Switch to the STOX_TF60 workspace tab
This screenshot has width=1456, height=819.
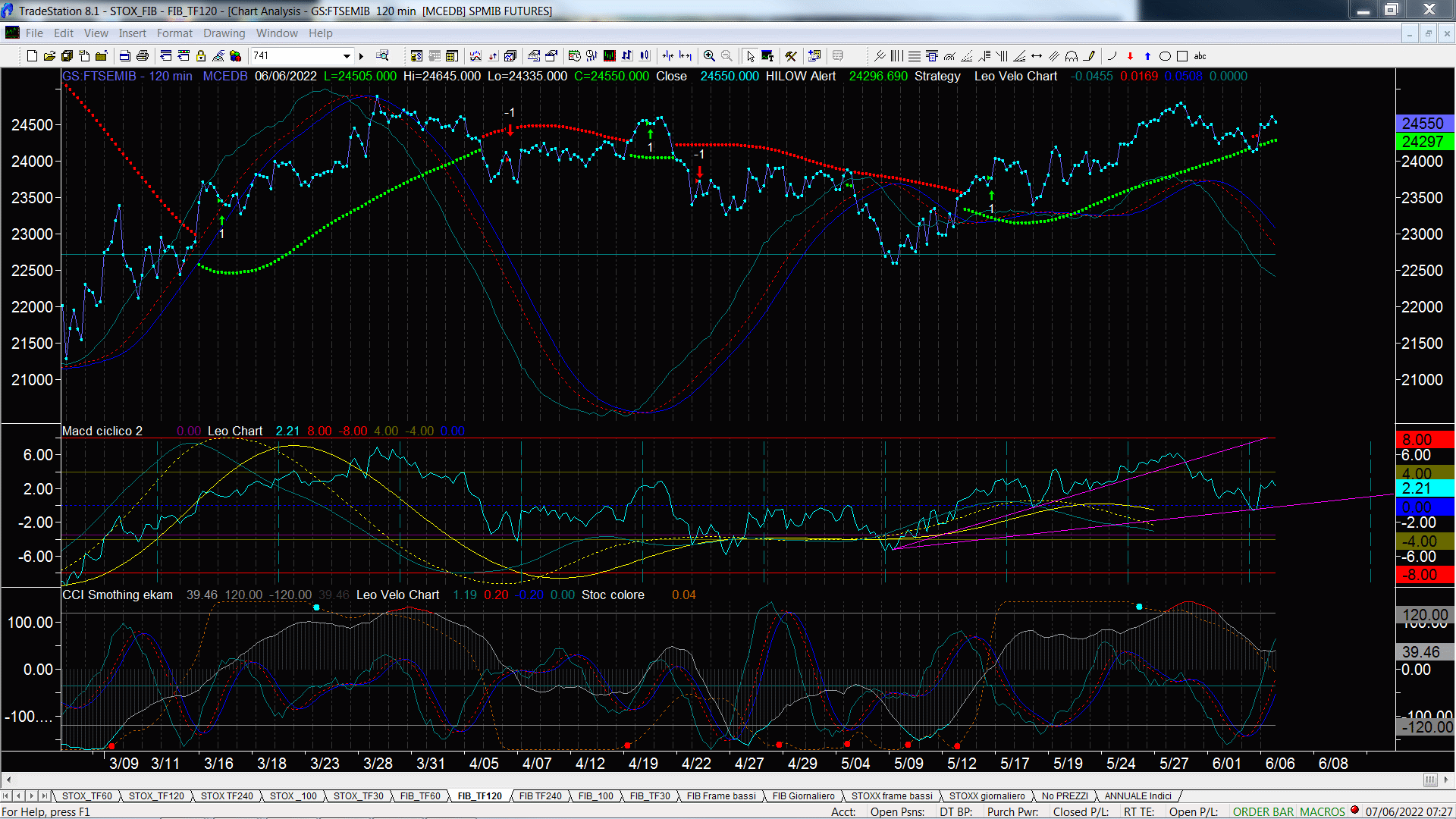[x=86, y=796]
